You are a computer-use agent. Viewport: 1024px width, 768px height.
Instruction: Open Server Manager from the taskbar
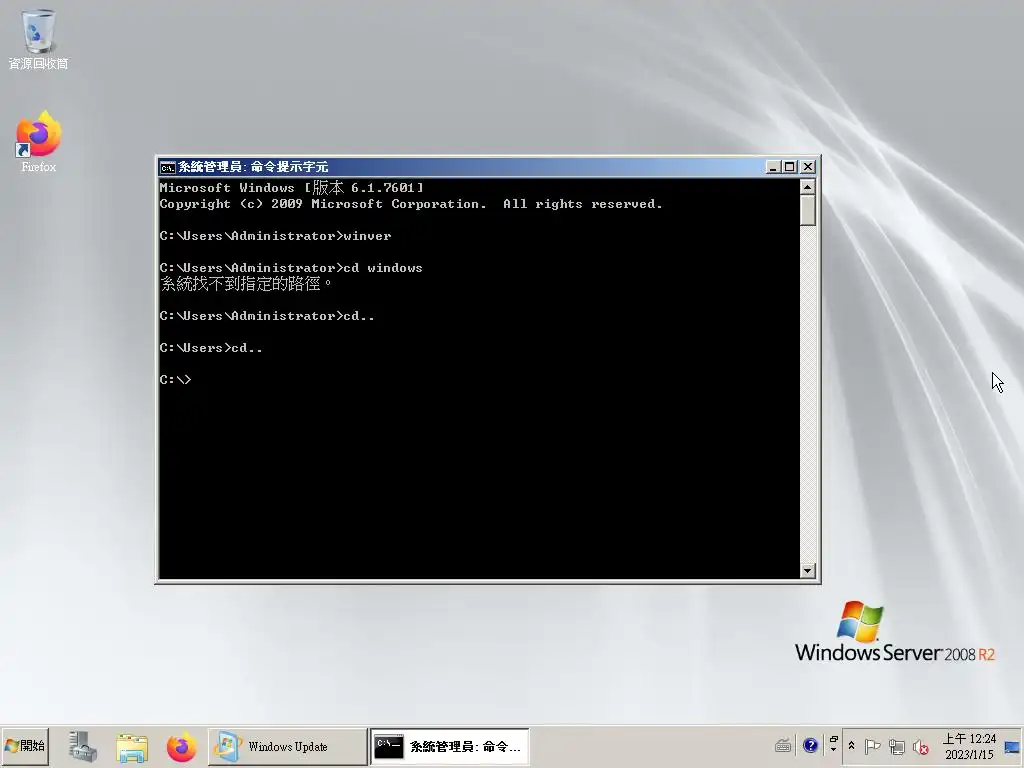(83, 746)
